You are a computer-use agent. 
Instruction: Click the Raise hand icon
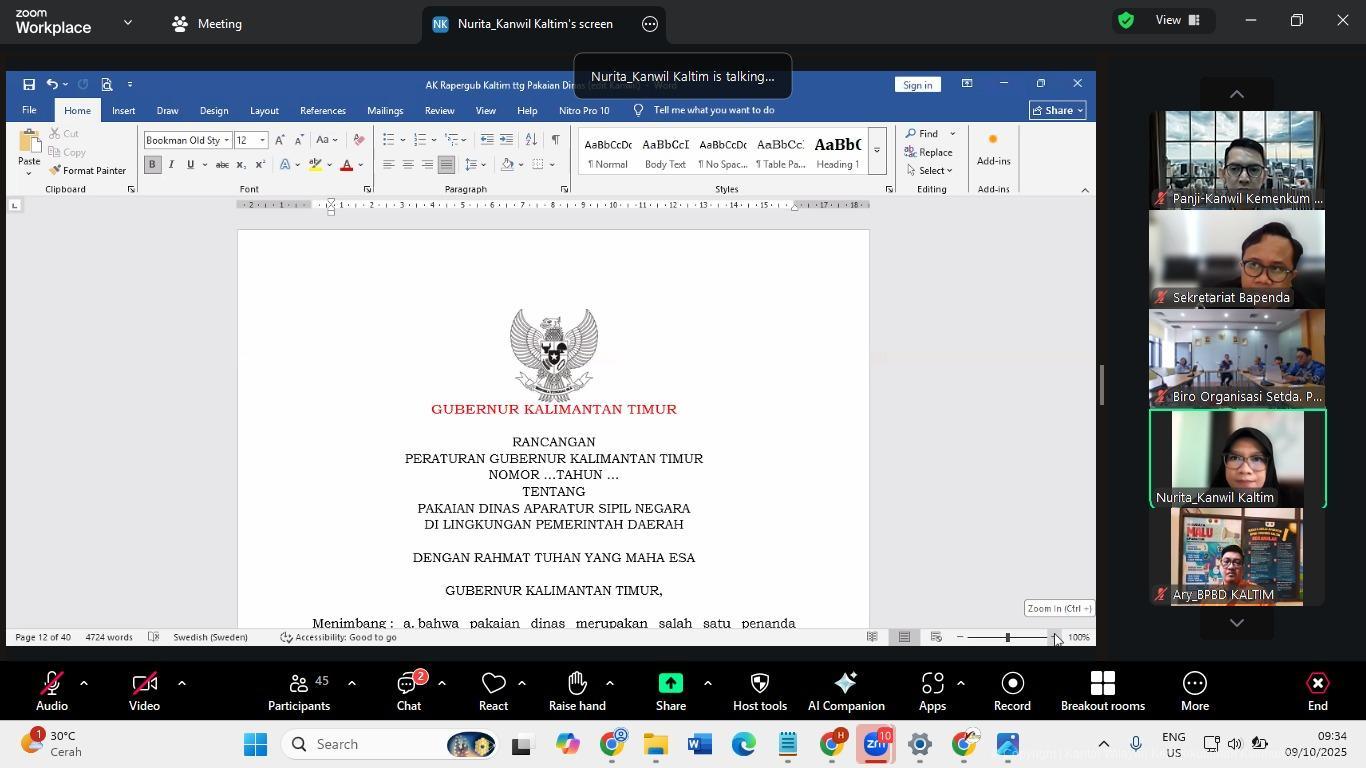[x=577, y=692]
